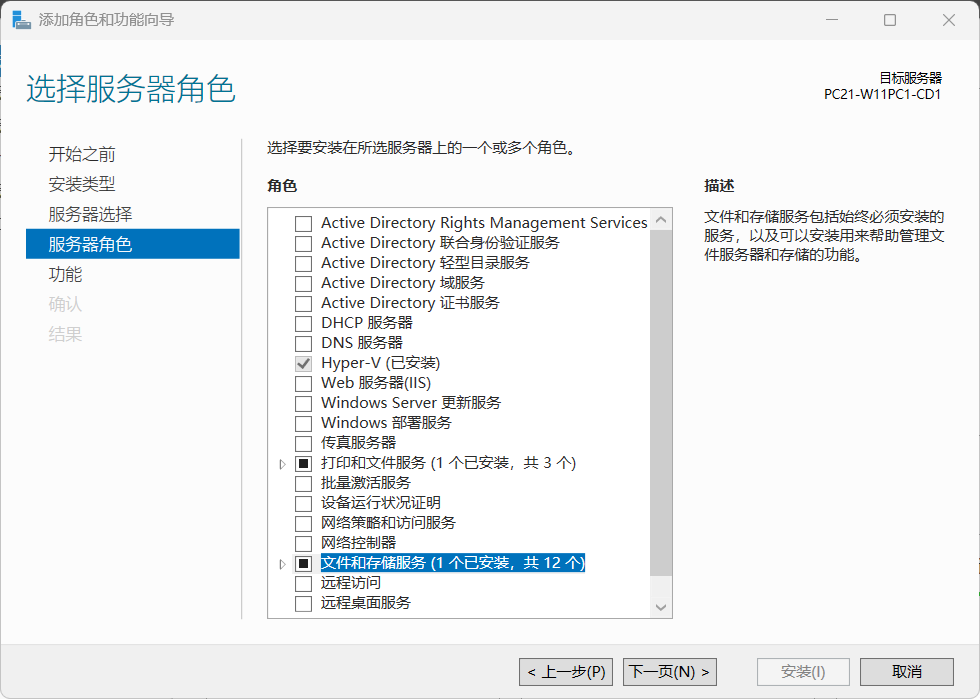Click the role list scroll up arrow
The width and height of the screenshot is (980, 699).
pos(661,219)
